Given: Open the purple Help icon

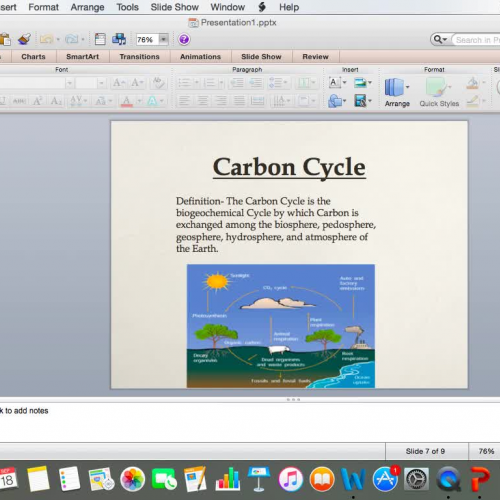Looking at the screenshot, I should 184,39.
